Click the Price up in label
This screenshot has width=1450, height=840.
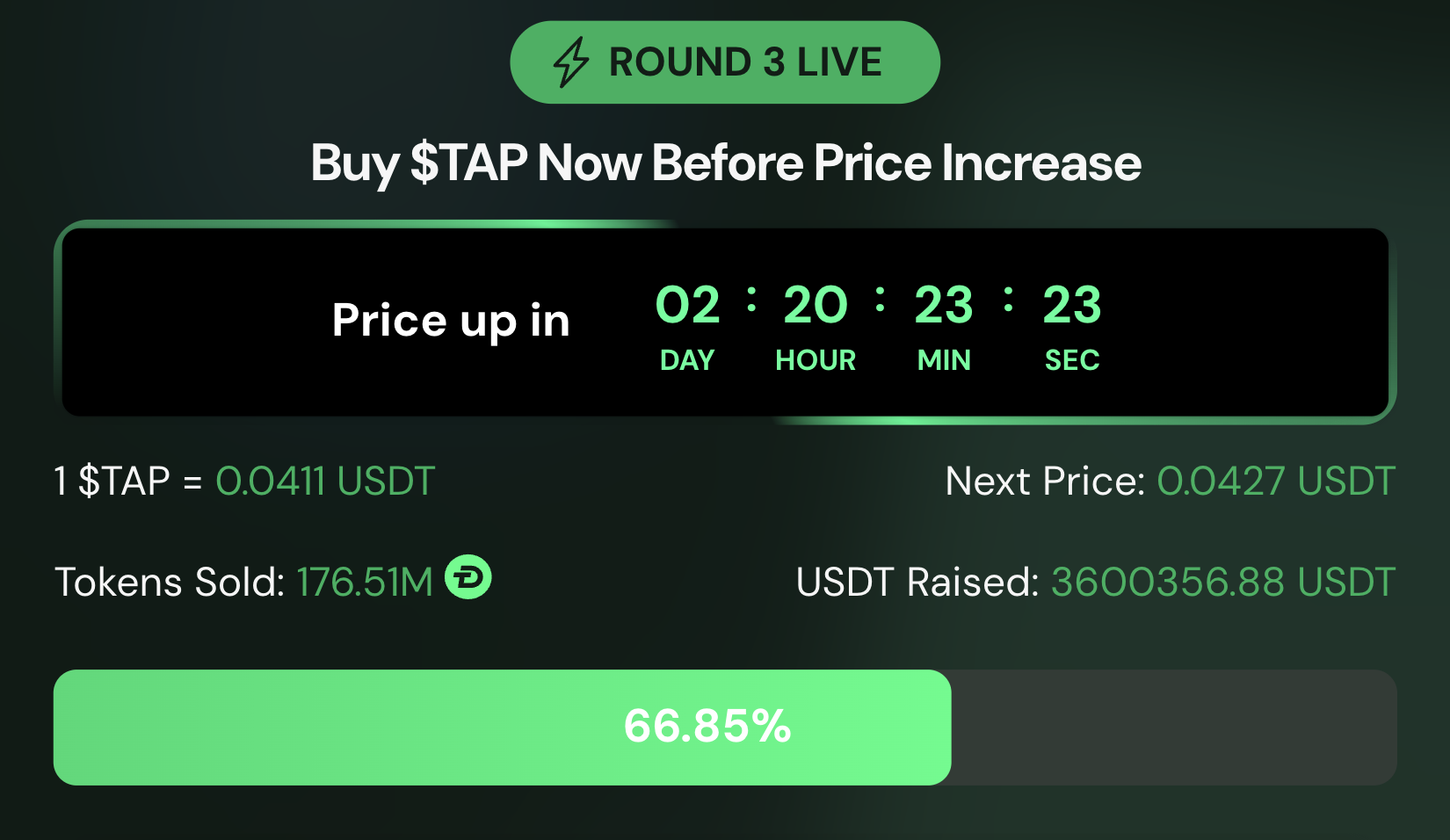point(451,320)
